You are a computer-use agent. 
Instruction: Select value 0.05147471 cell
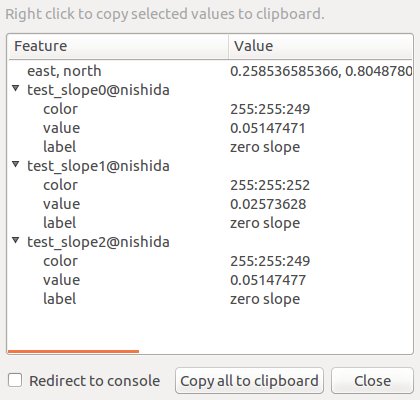[x=268, y=128]
